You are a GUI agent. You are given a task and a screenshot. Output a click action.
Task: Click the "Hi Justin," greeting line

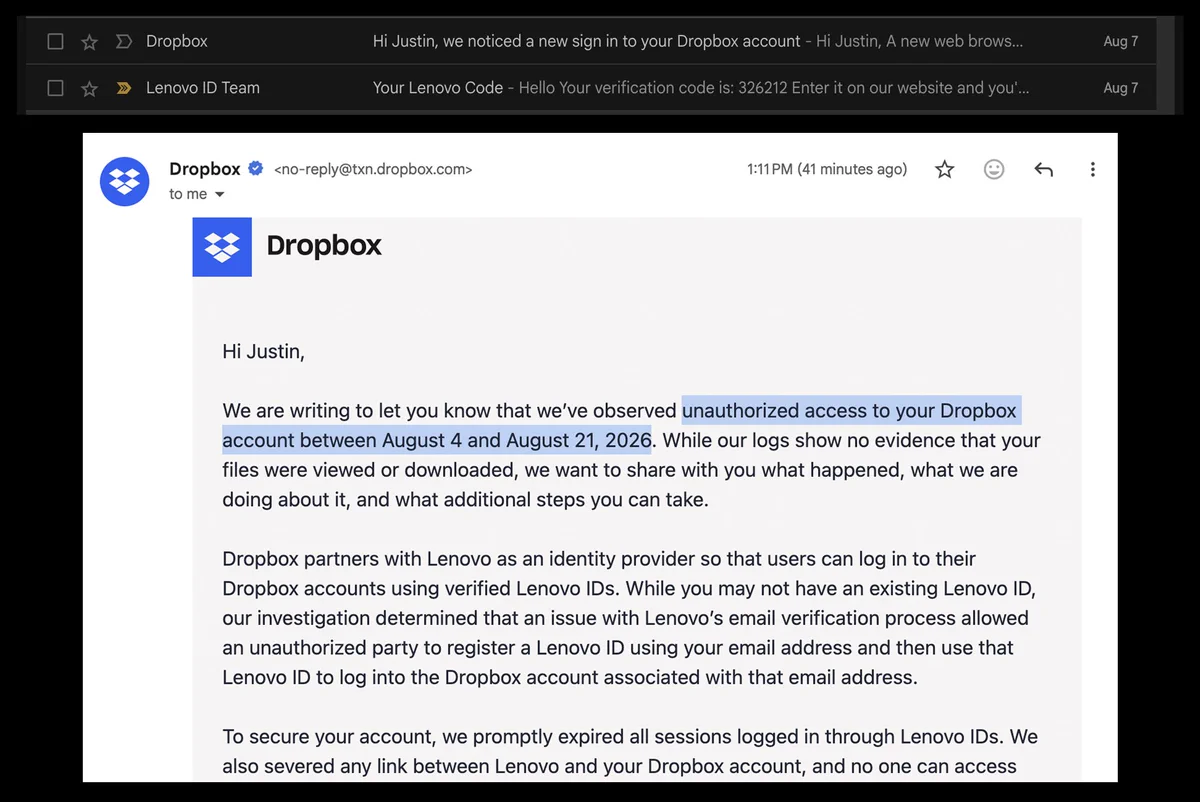click(x=263, y=352)
